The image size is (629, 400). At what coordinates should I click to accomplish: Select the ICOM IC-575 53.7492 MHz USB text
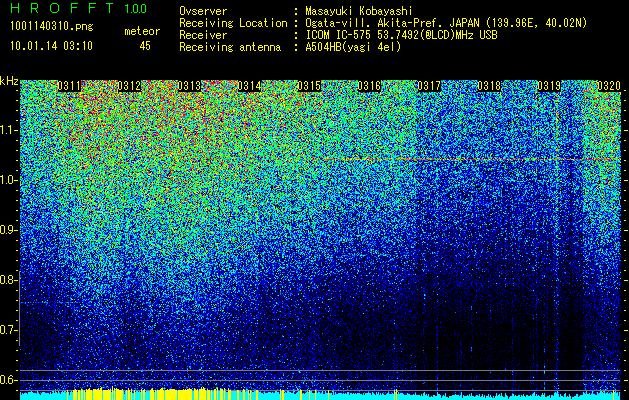point(401,35)
